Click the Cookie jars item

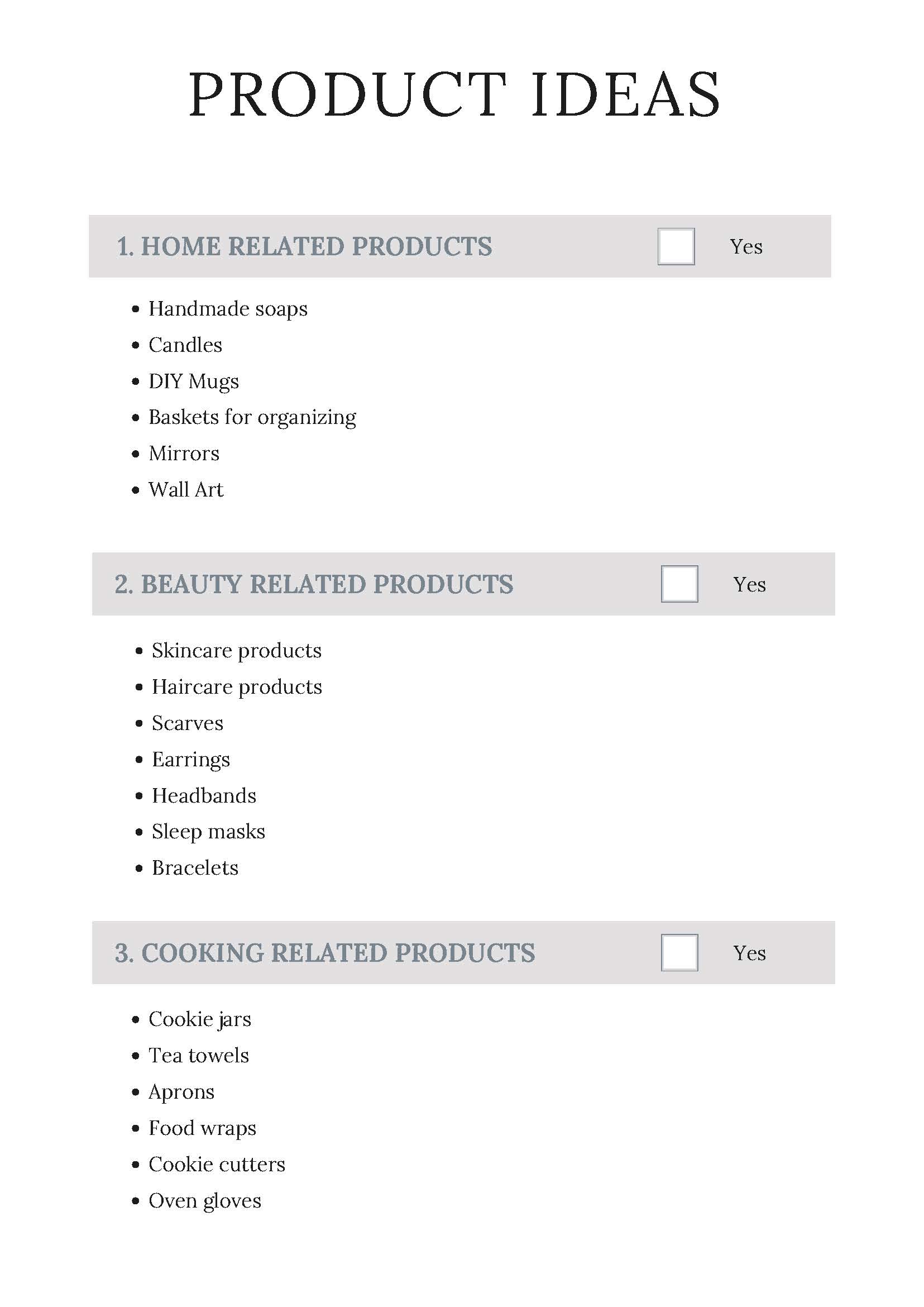(x=200, y=1020)
